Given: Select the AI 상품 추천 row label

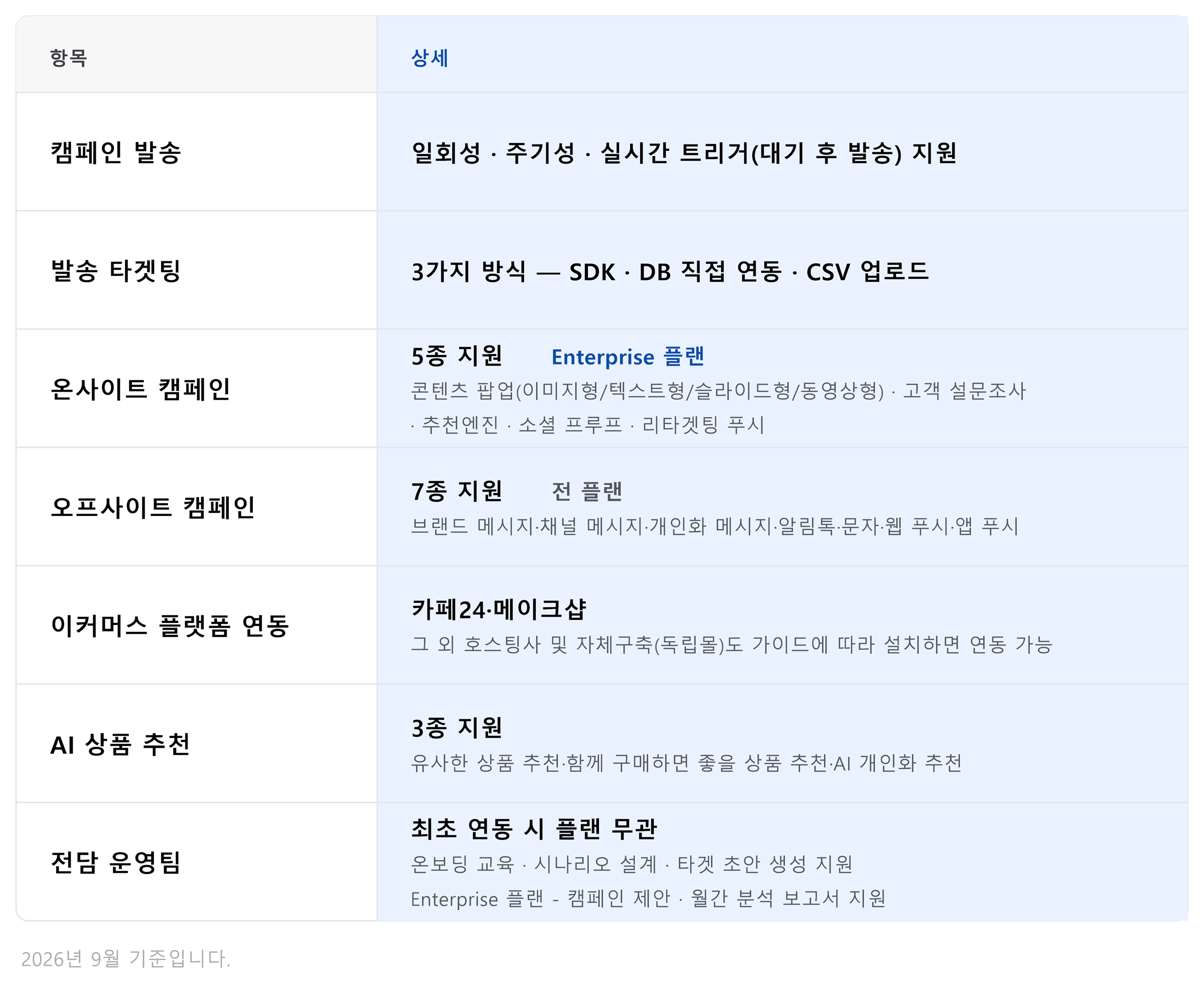Looking at the screenshot, I should 120,744.
